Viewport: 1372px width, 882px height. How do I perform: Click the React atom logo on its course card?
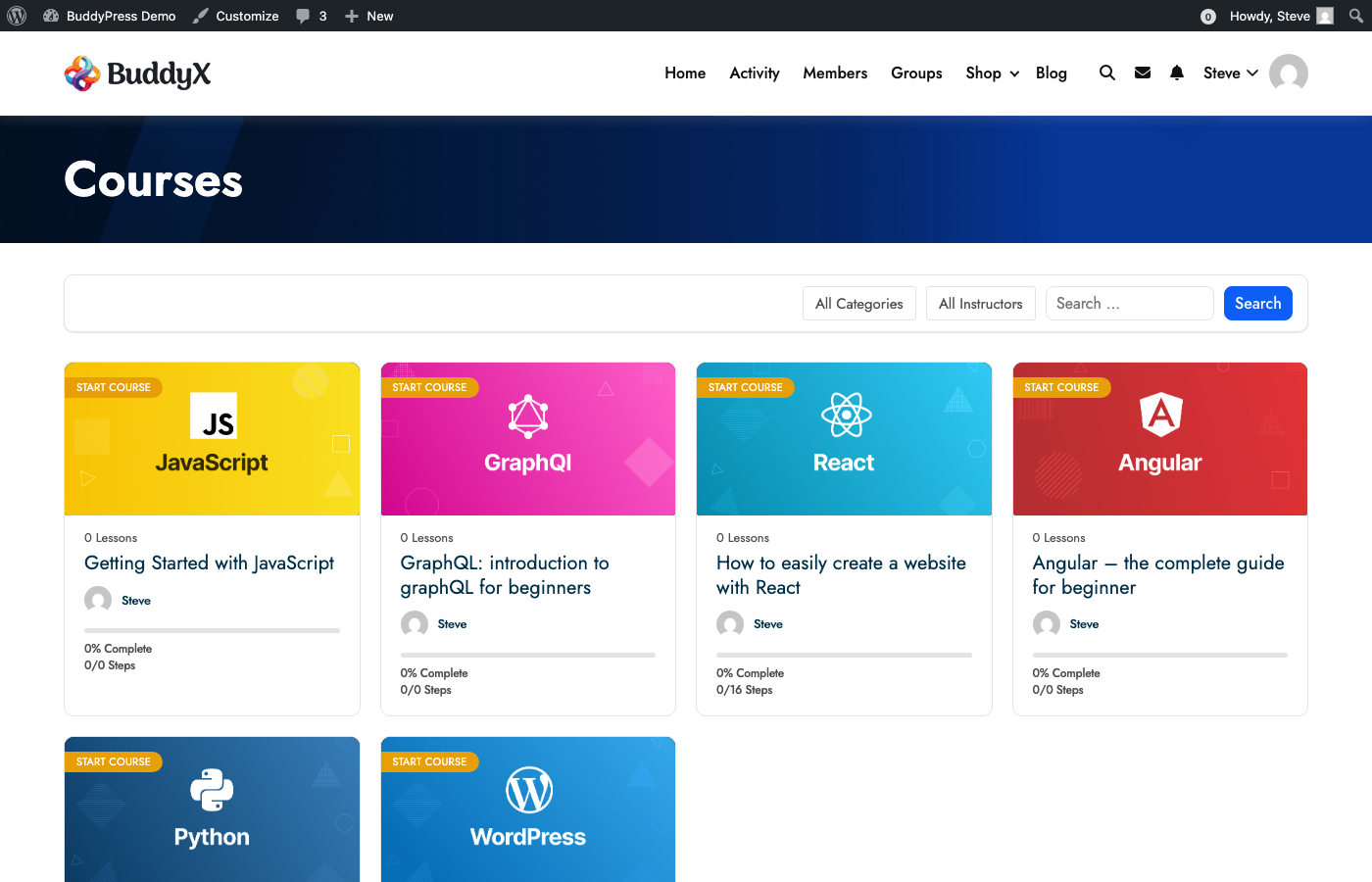point(844,415)
